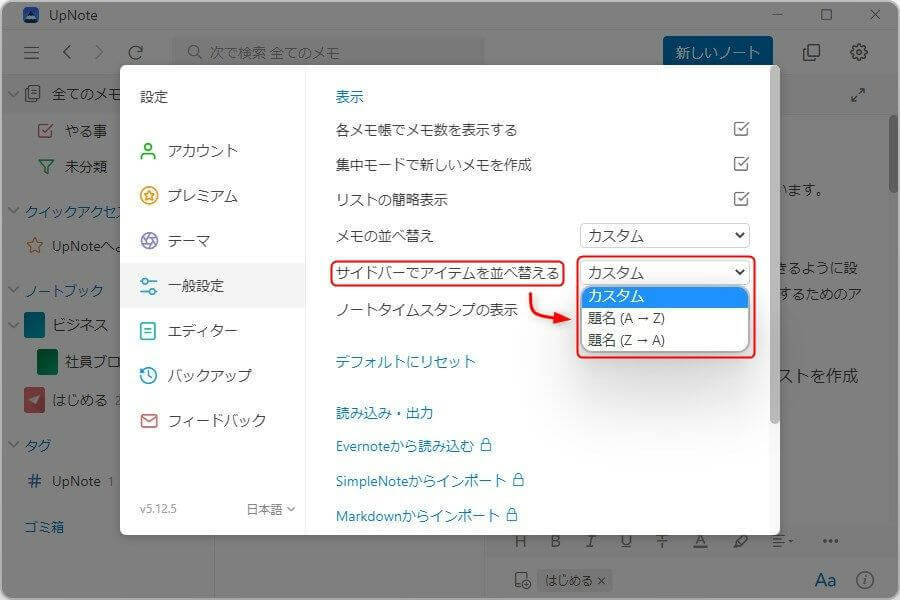
Task: Click the エディター document icon
Action: (x=148, y=331)
